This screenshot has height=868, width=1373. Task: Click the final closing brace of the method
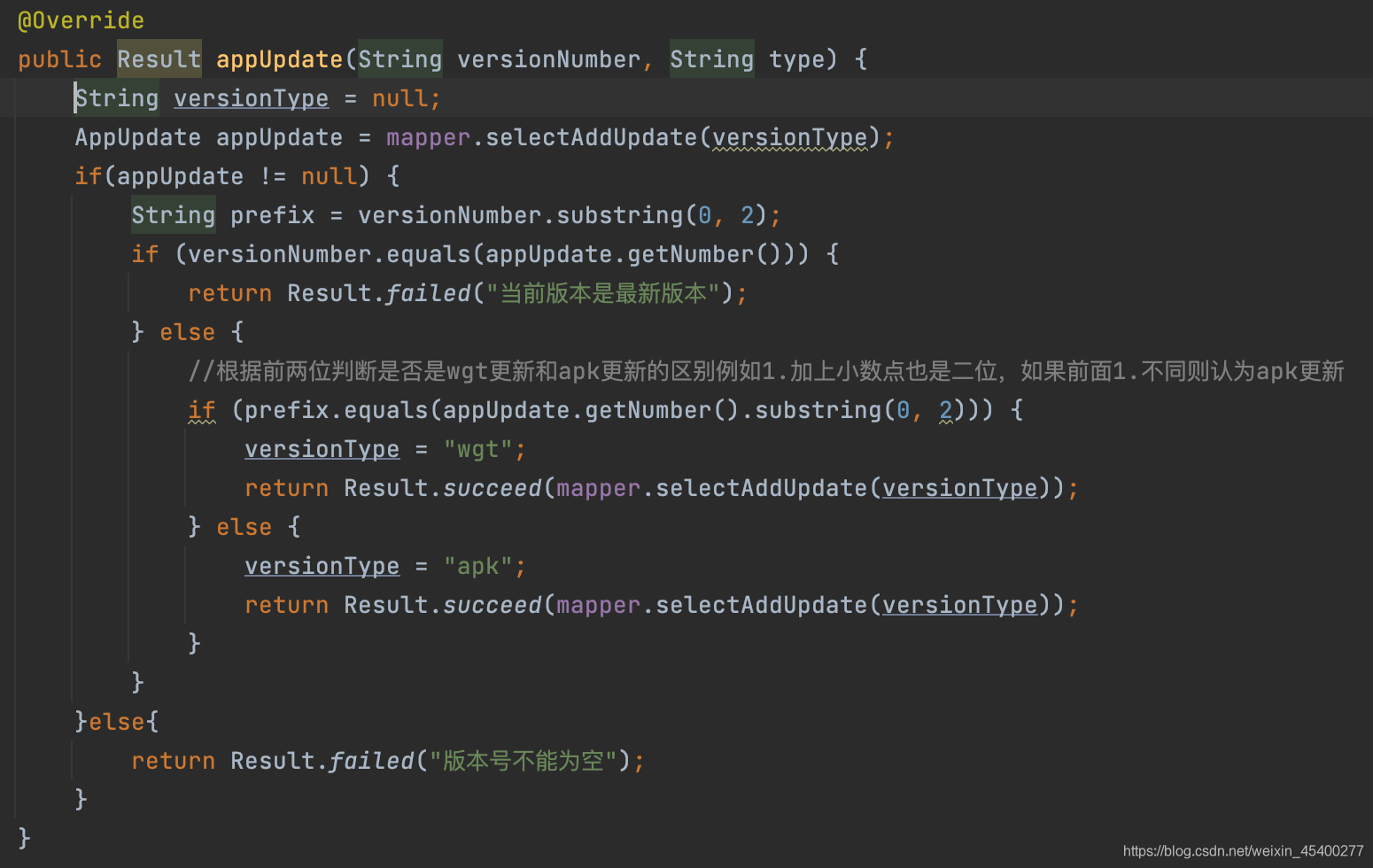24,838
